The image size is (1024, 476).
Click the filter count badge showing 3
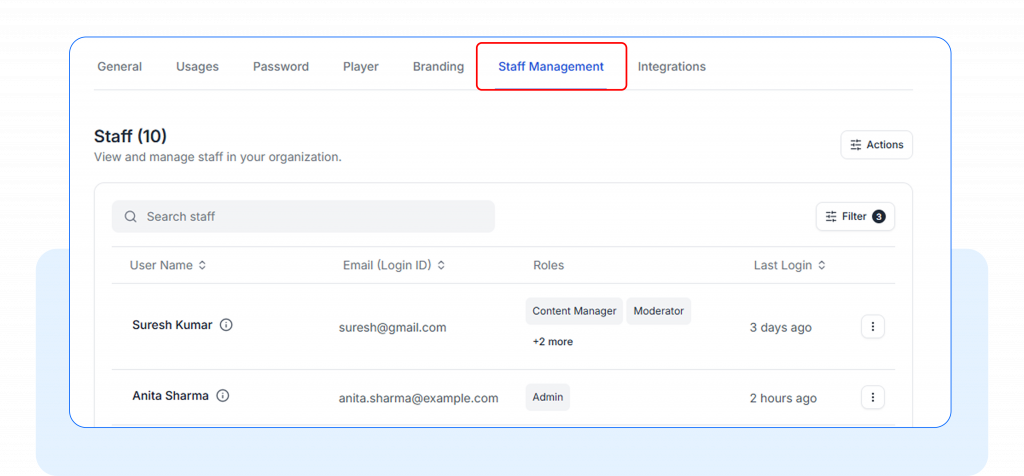pyautogui.click(x=878, y=217)
